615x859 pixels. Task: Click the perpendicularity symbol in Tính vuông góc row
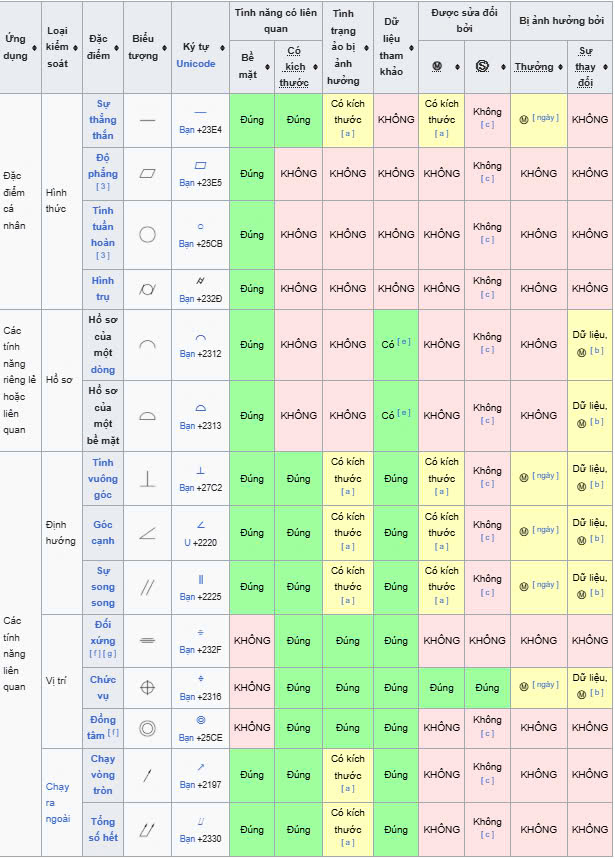pos(147,479)
